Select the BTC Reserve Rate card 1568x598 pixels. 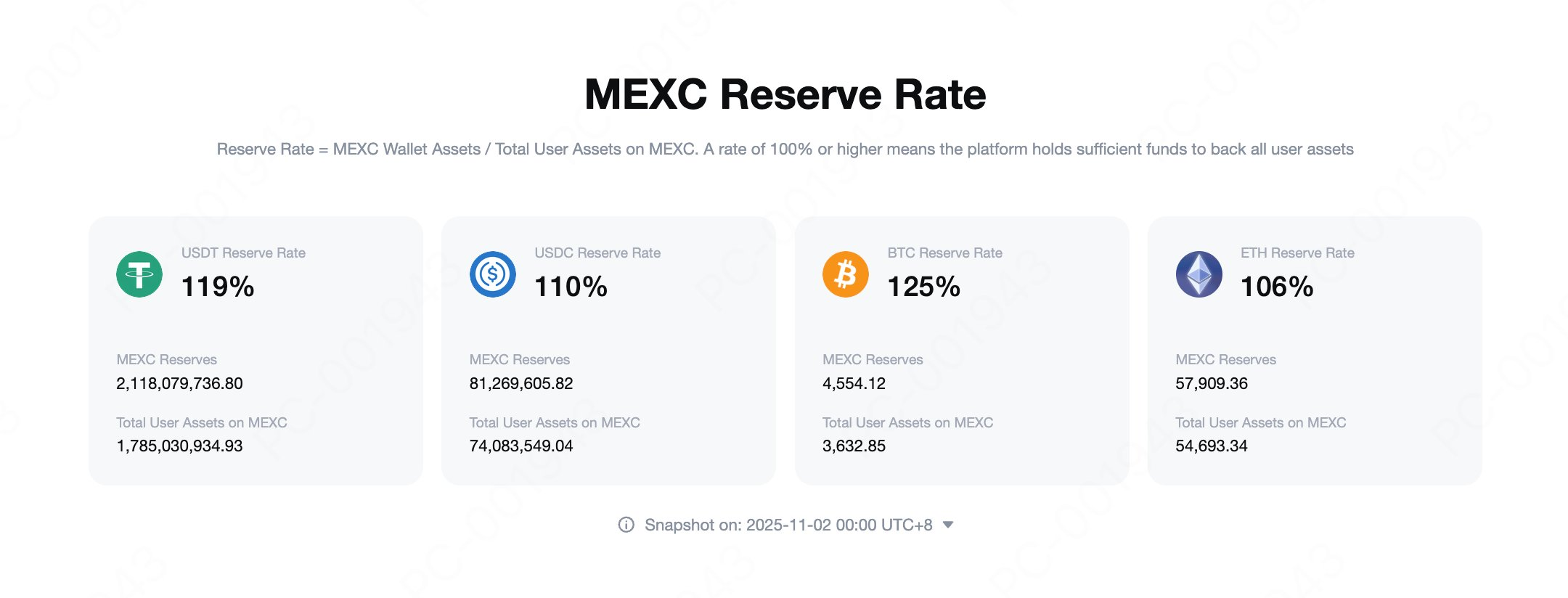(x=962, y=348)
